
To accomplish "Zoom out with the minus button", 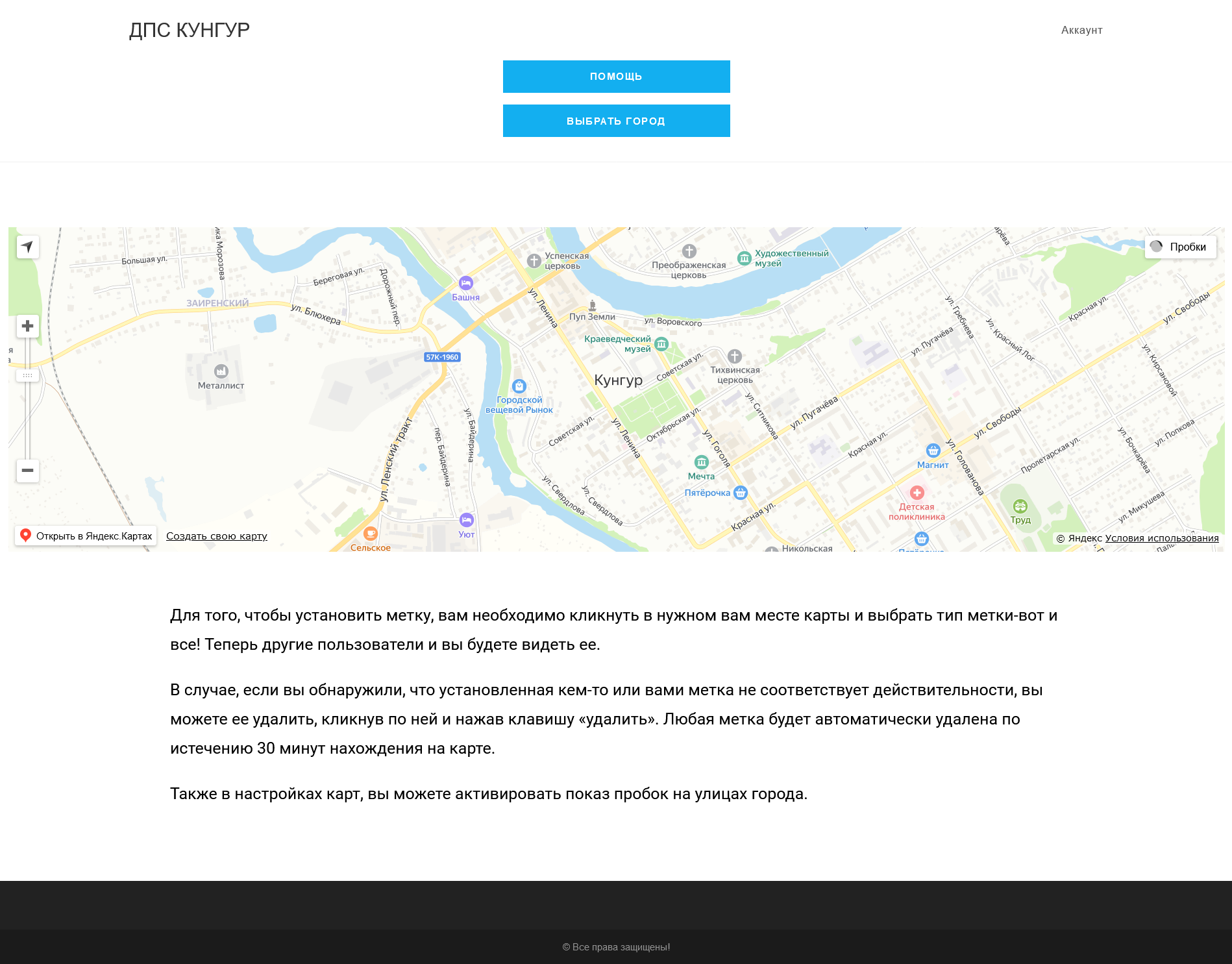I will tap(27, 471).
